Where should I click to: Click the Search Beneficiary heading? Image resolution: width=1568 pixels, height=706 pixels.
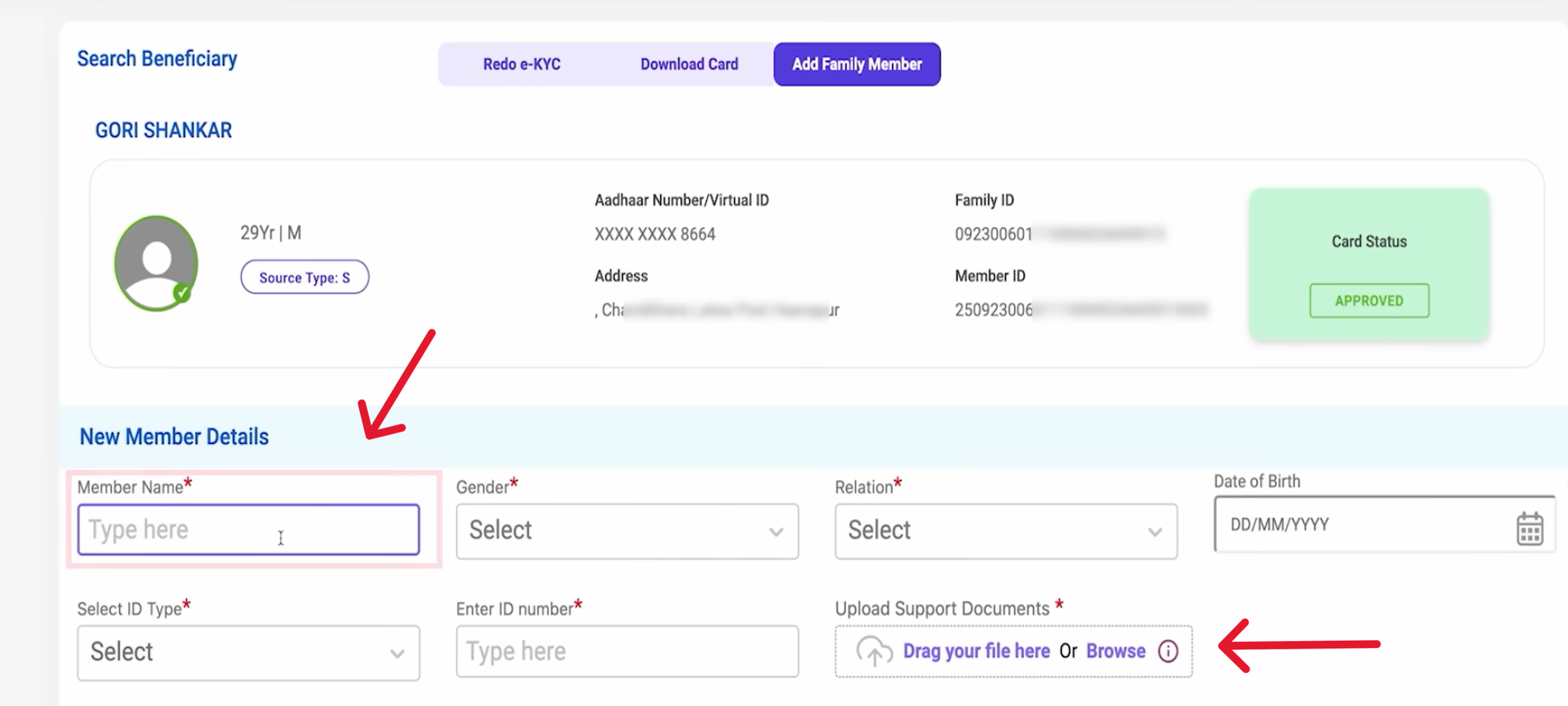pos(156,58)
